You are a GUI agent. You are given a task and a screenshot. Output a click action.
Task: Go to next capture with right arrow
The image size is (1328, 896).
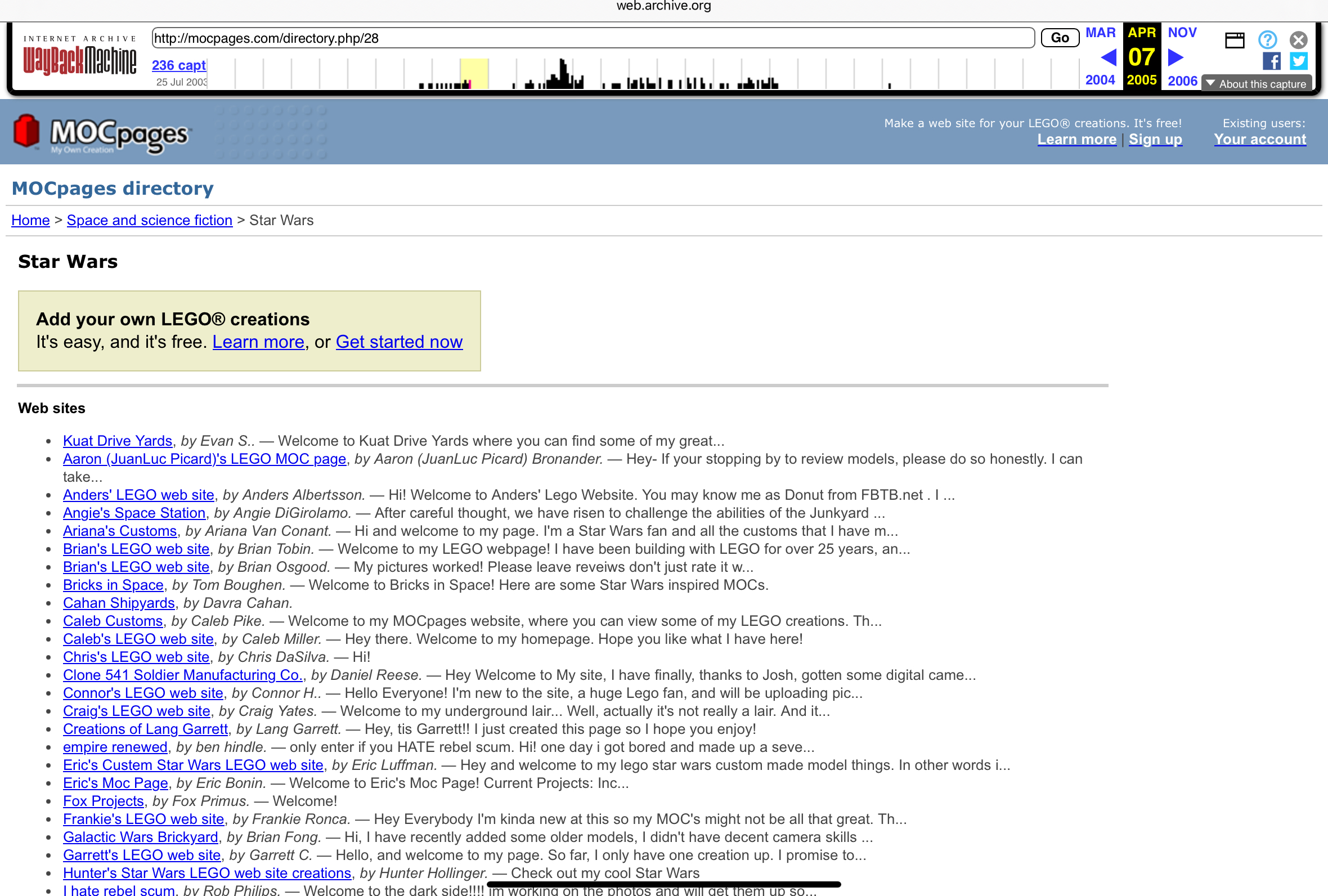click(x=1176, y=57)
